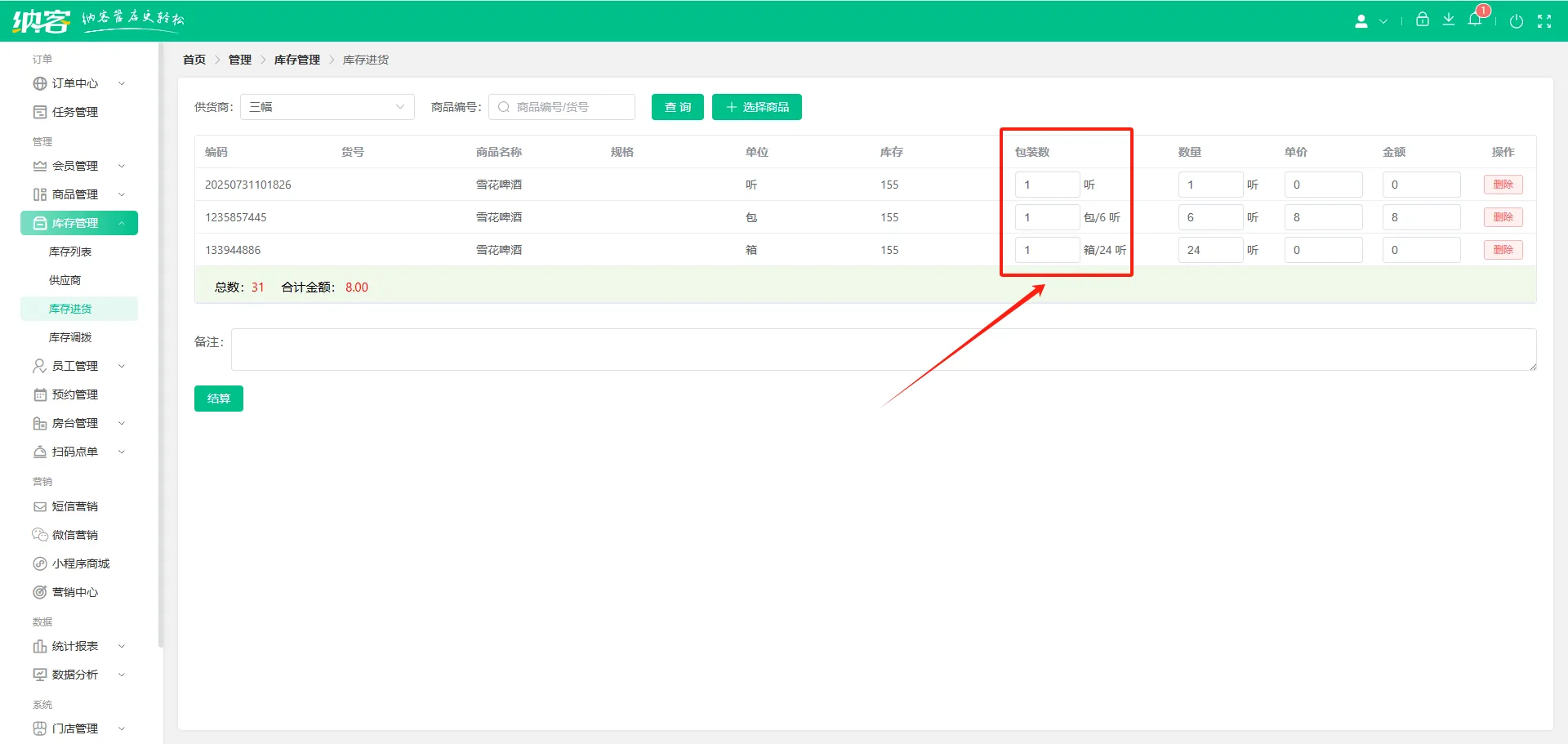The width and height of the screenshot is (1568, 744).
Task: Click the 选择商品 button
Action: (x=756, y=107)
